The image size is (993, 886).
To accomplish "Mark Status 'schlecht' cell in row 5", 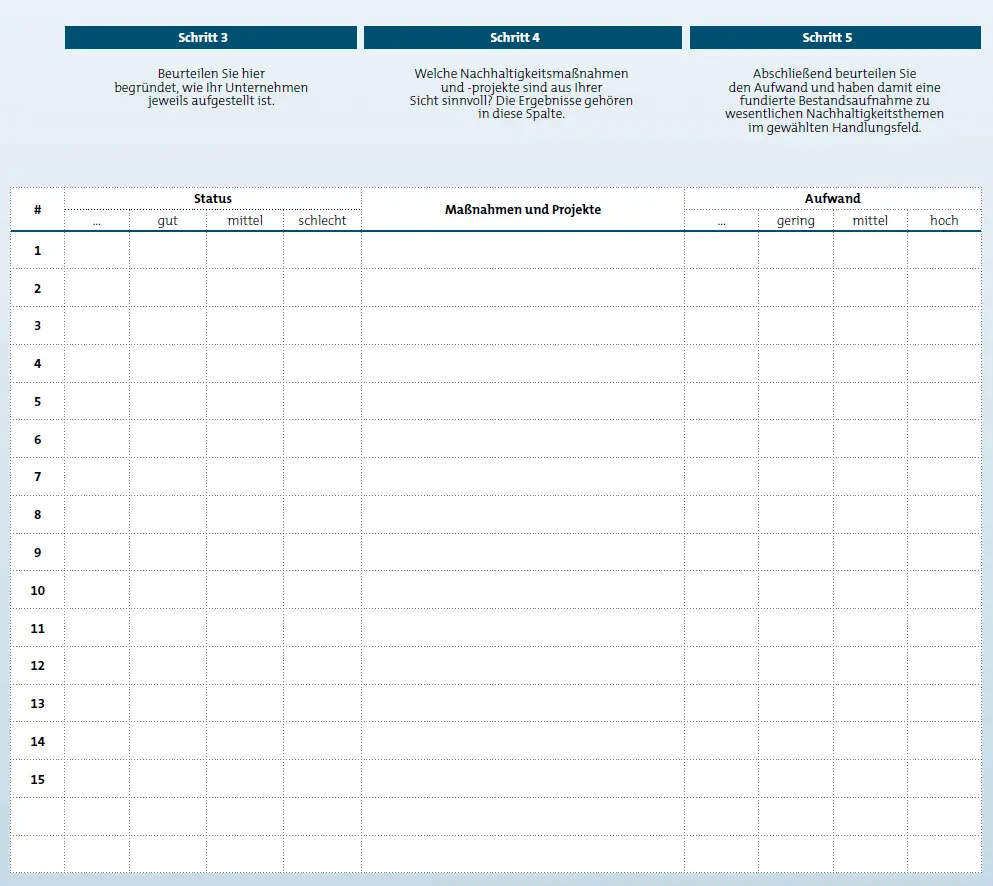I will [x=322, y=402].
